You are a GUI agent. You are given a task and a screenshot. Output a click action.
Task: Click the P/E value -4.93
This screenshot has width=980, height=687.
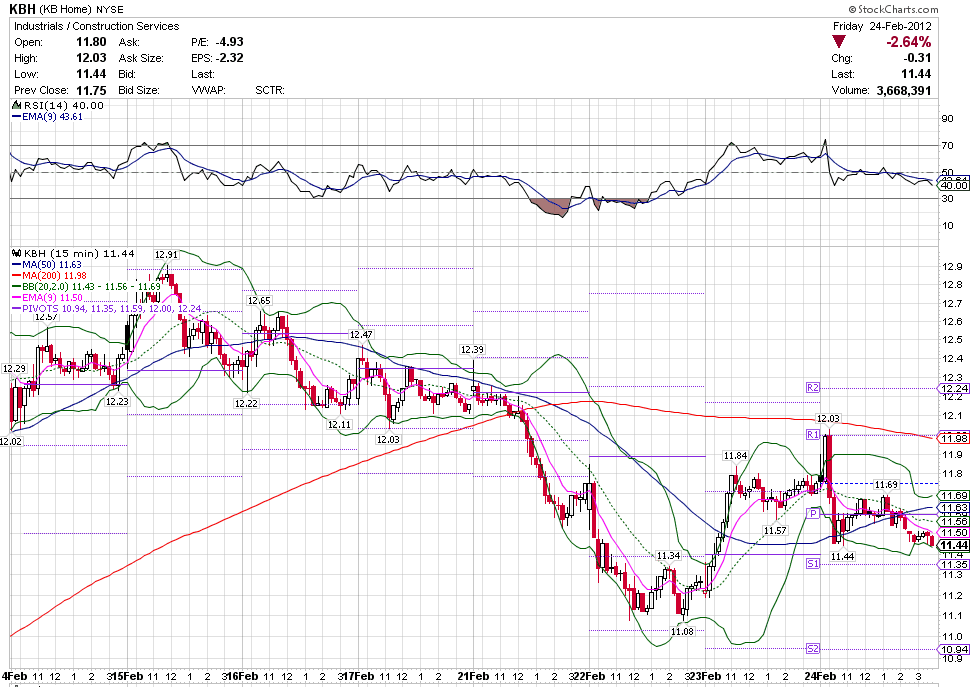229,42
